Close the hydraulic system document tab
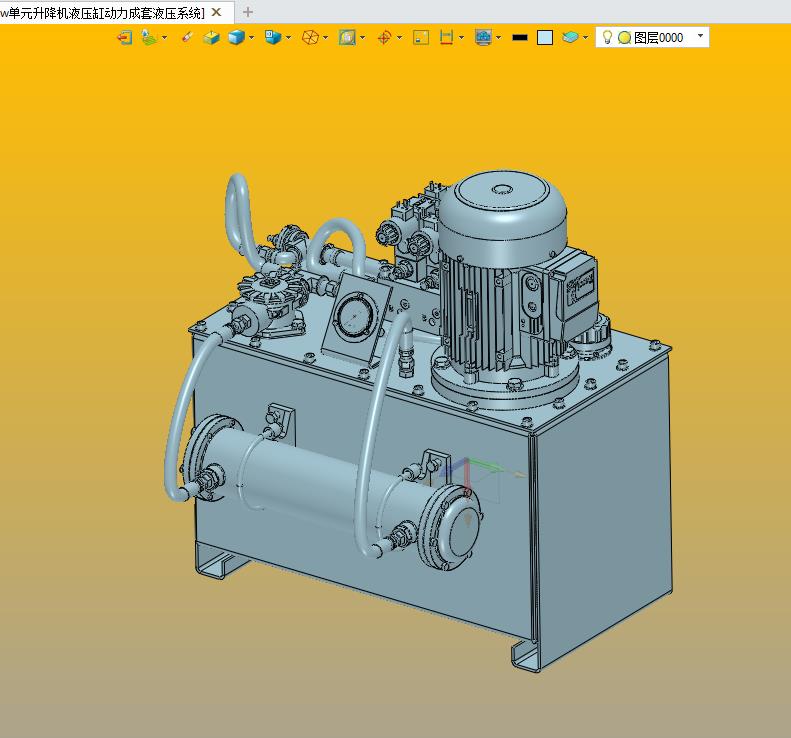 click(x=216, y=12)
